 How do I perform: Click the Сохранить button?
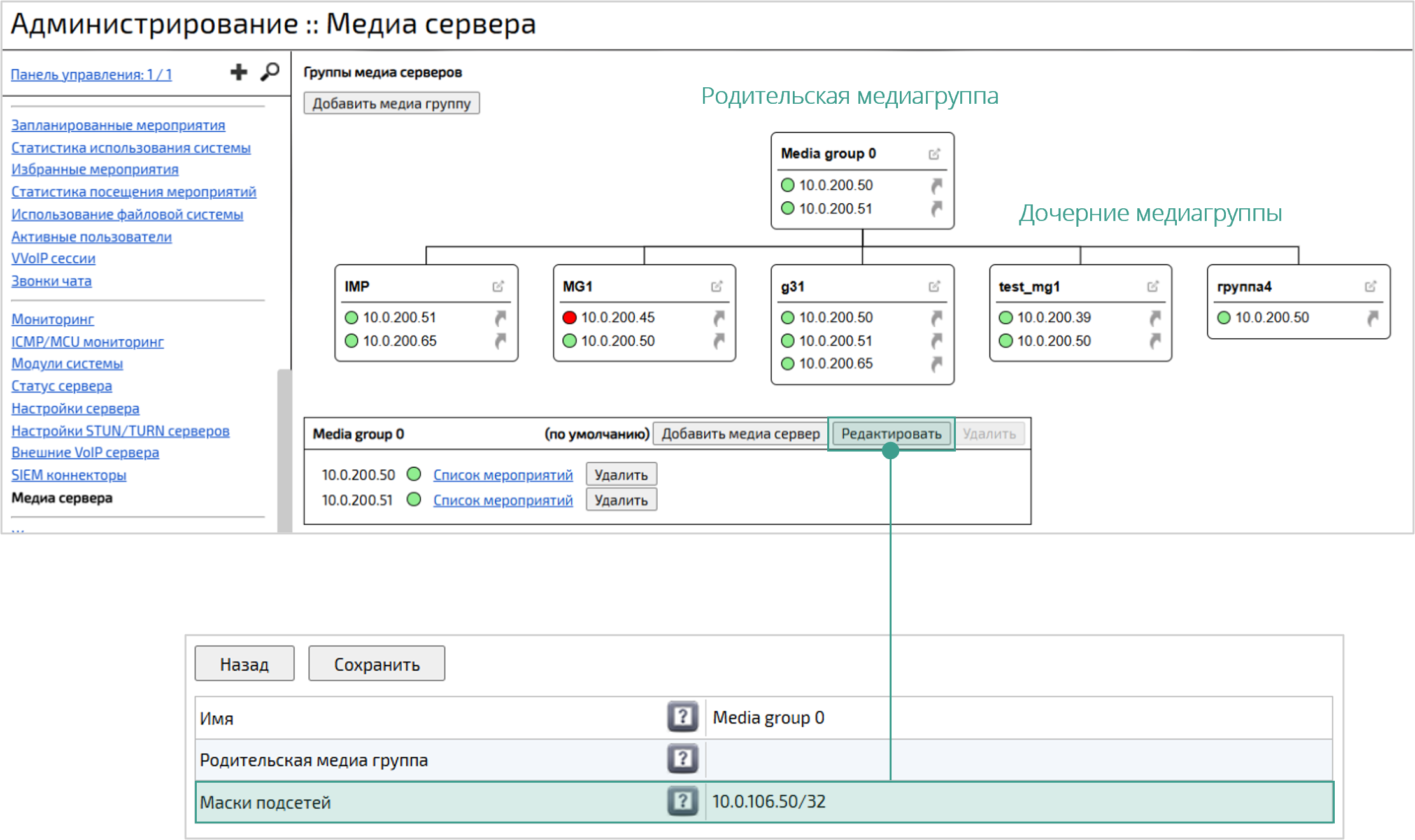(376, 664)
